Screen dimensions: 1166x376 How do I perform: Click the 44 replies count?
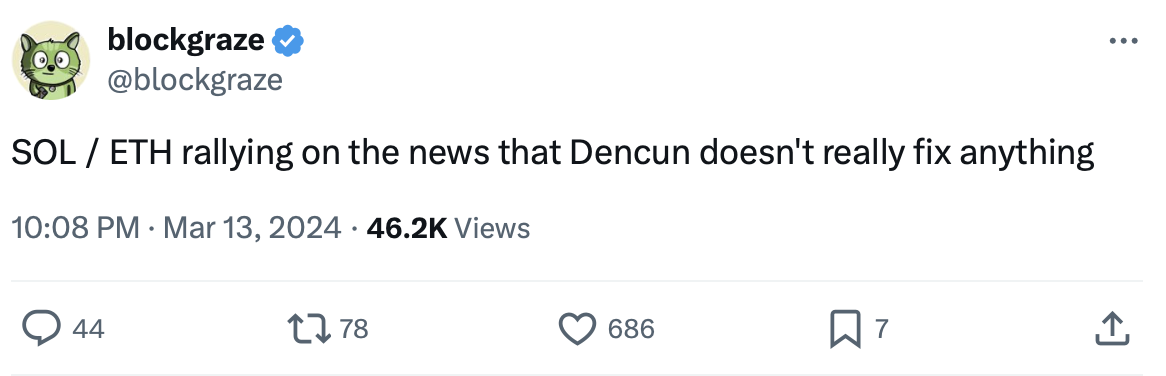[88, 328]
